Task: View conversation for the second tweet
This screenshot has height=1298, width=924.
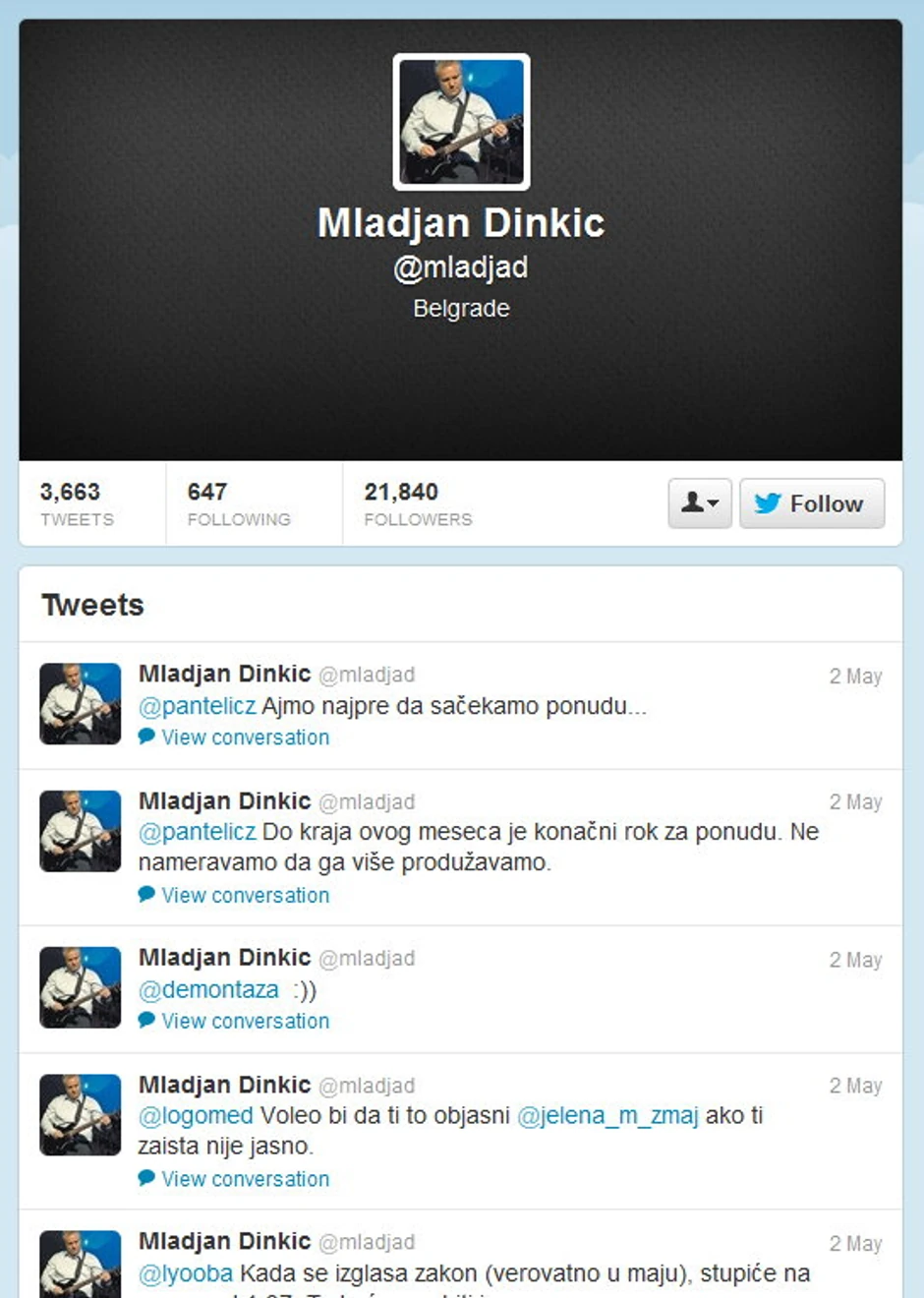Action: [x=246, y=895]
